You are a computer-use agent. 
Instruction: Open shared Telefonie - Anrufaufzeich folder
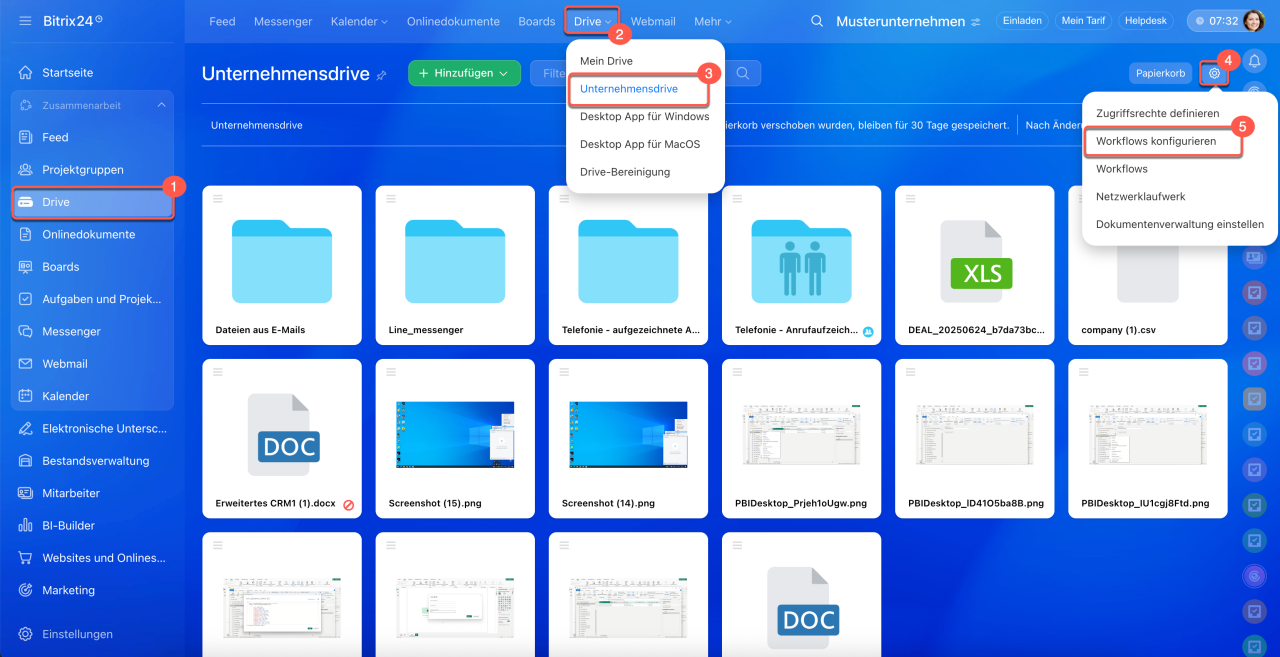[x=801, y=263]
